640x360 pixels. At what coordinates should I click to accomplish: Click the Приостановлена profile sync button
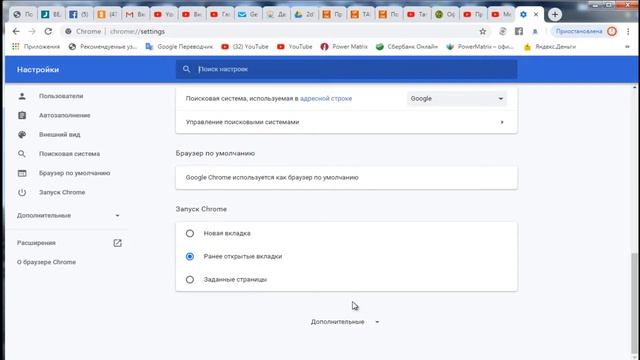click(x=585, y=31)
